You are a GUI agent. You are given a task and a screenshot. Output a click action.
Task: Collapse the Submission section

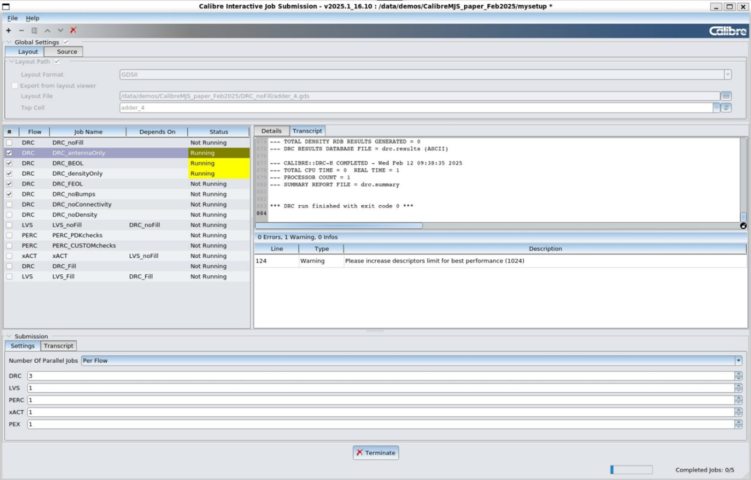click(x=9, y=336)
